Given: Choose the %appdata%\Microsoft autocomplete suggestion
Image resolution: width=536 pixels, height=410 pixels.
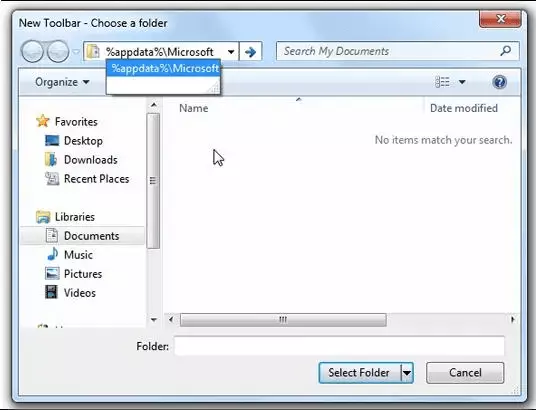Looking at the screenshot, I should pos(163,68).
